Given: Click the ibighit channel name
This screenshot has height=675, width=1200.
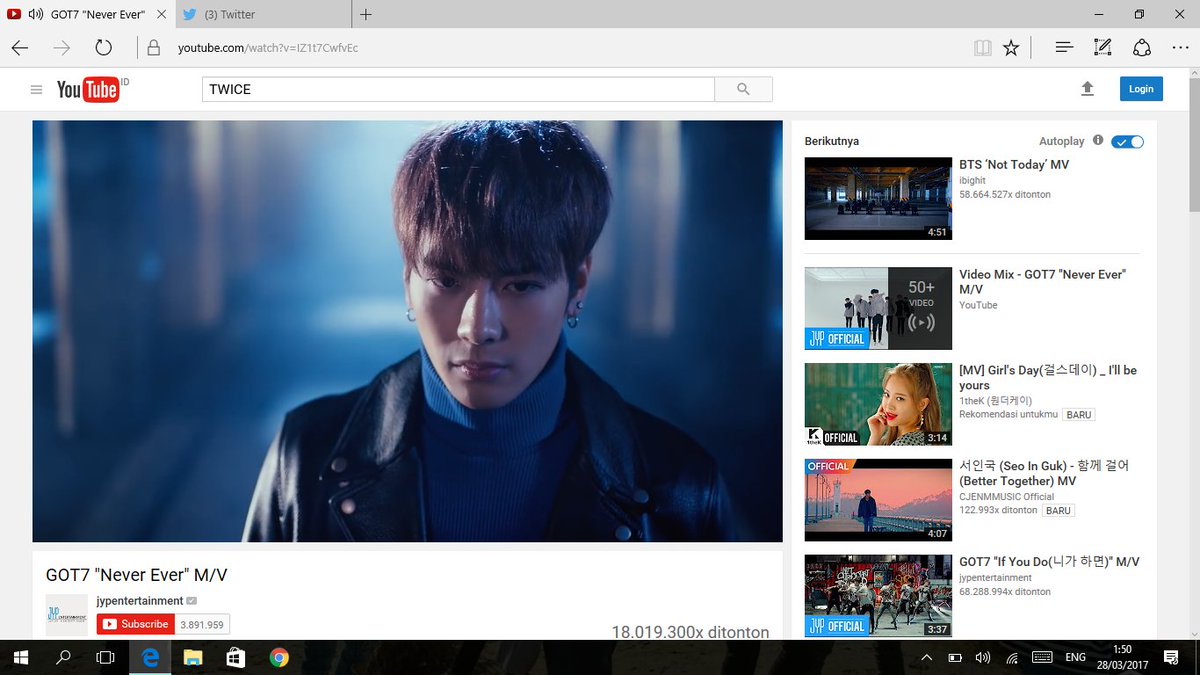Looking at the screenshot, I should (972, 180).
